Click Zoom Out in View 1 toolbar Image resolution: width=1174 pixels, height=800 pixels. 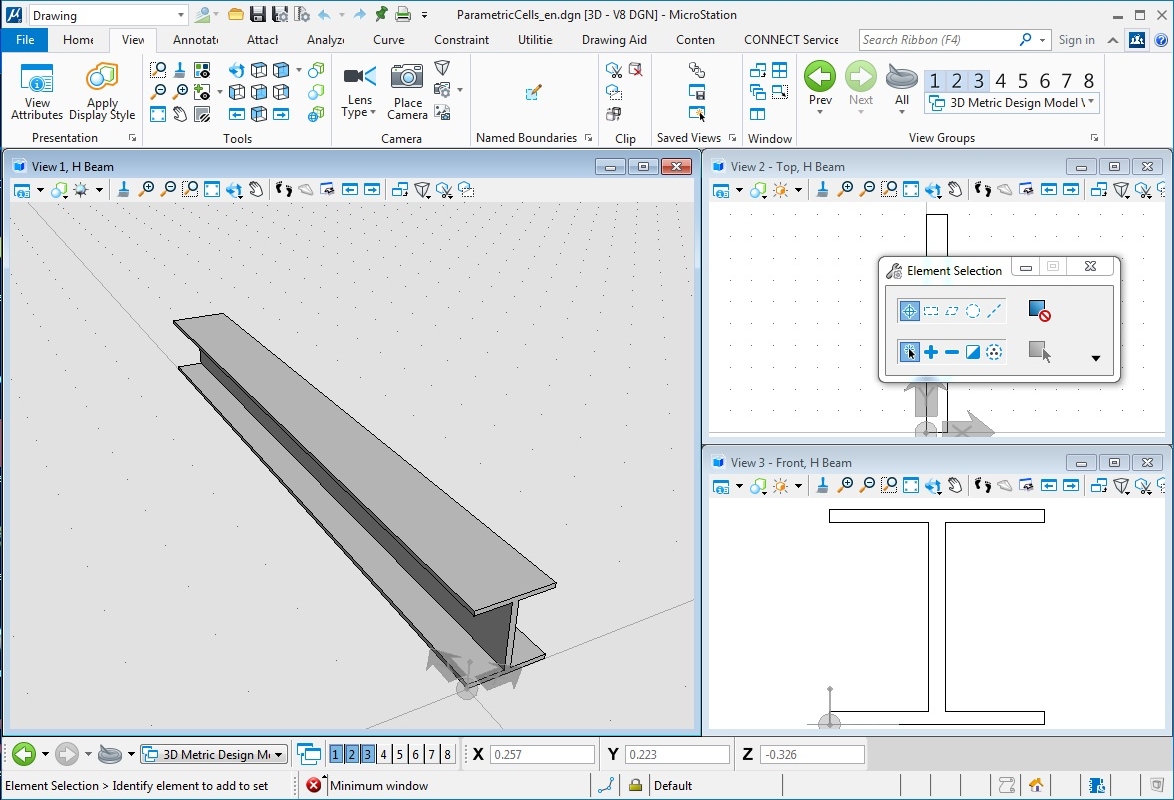(168, 190)
